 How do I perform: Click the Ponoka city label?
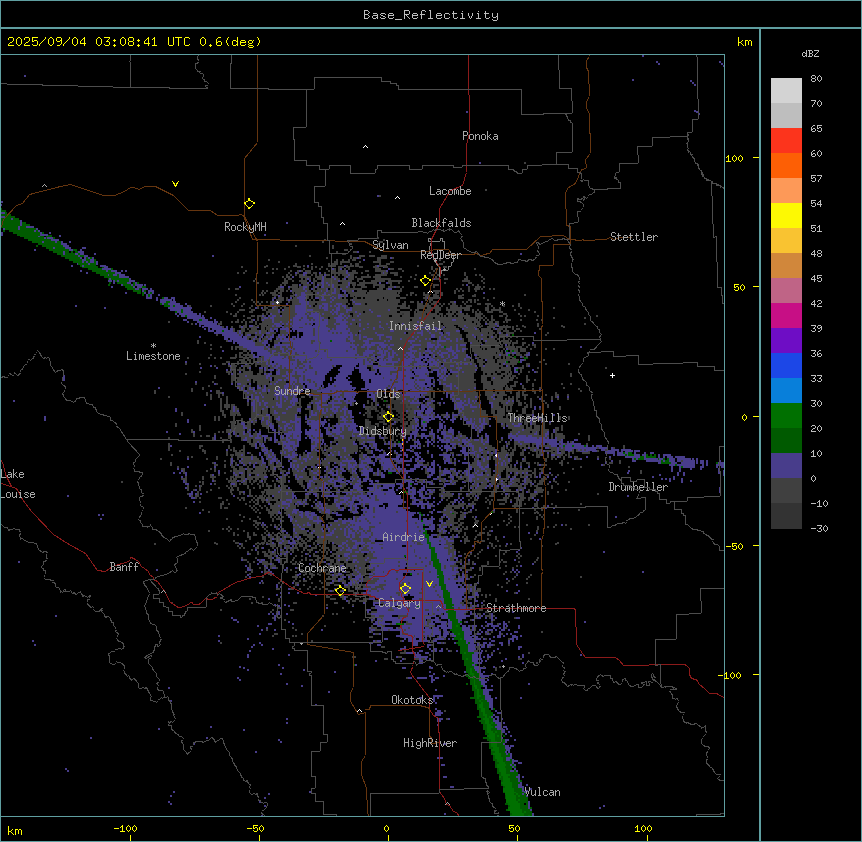480,136
